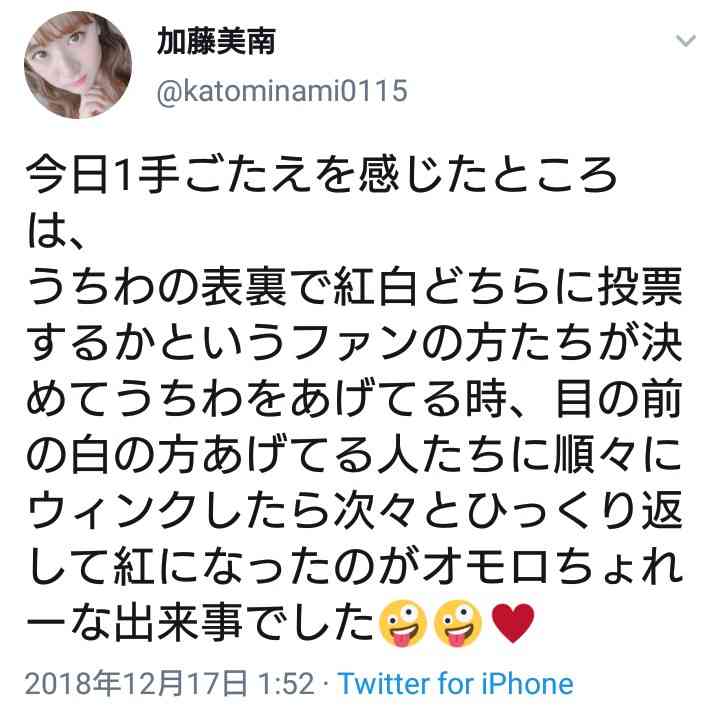Click the line starting するかというファン
The width and height of the screenshot is (720, 718).
click(354, 344)
